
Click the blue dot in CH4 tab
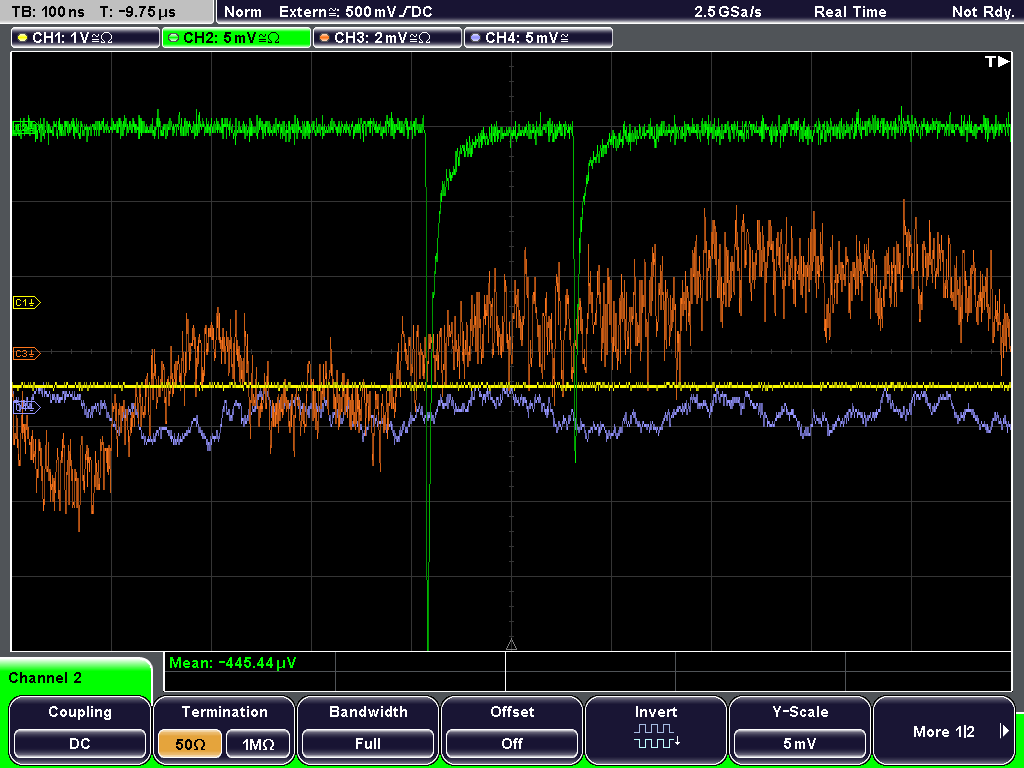pos(475,38)
